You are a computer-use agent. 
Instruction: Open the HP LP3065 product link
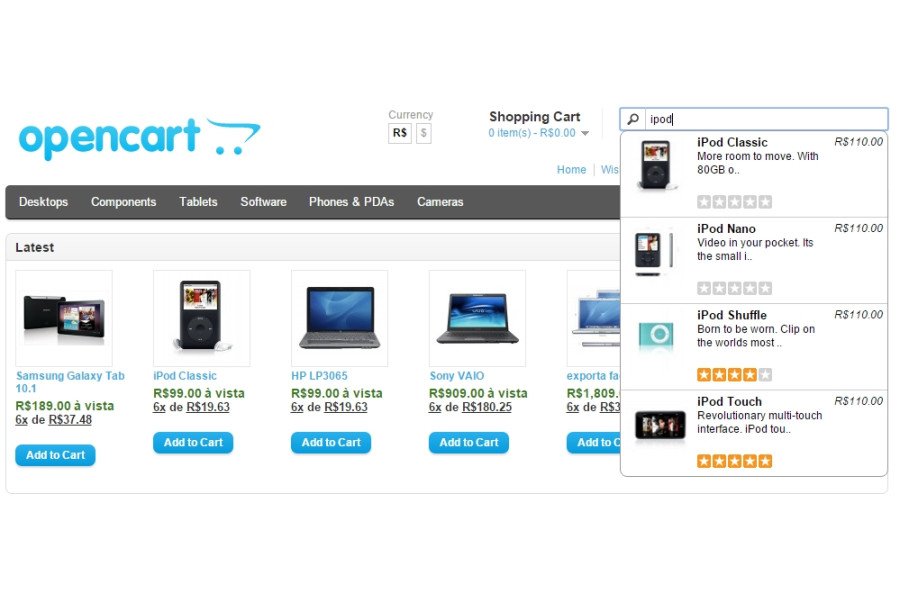319,376
